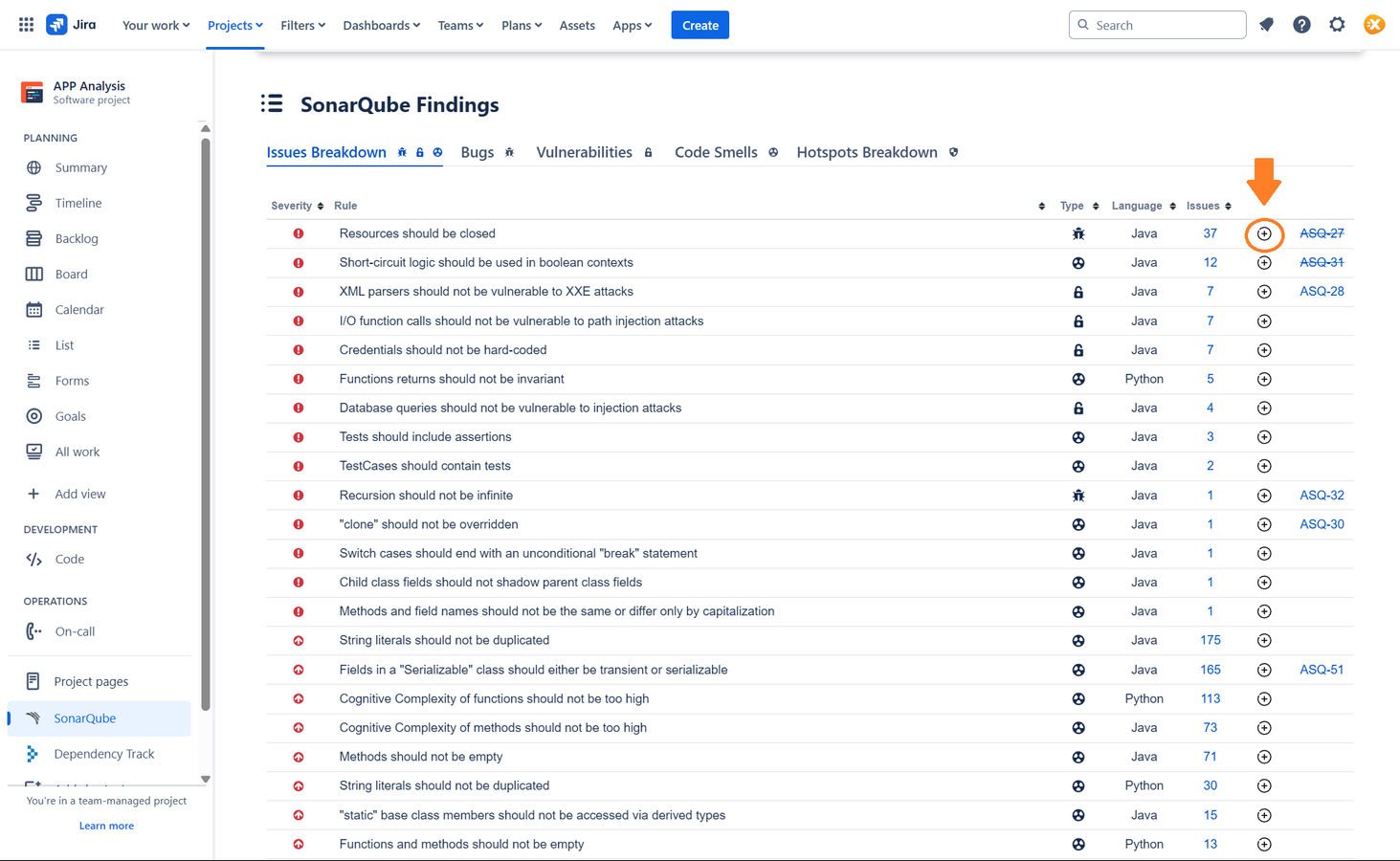The image size is (1400, 861).
Task: Click the plus icon for Methods should not be empty
Action: point(1264,757)
